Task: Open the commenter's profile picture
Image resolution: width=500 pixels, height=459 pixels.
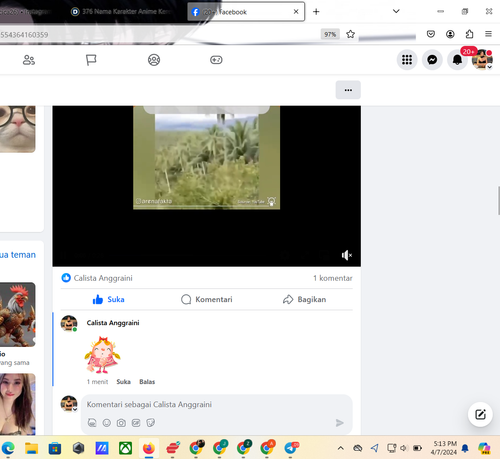Action: (x=69, y=323)
